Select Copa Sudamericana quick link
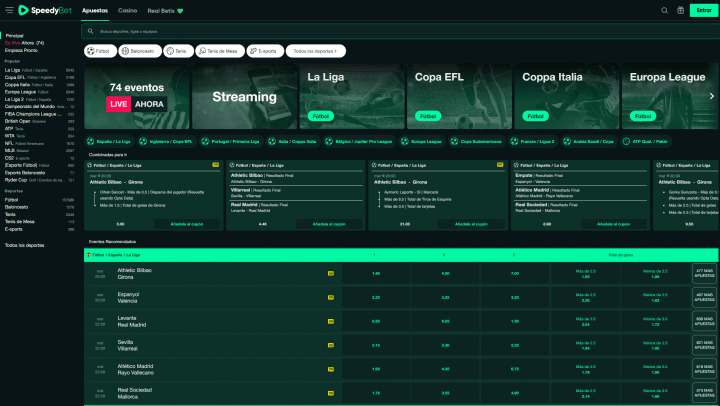 coord(476,141)
